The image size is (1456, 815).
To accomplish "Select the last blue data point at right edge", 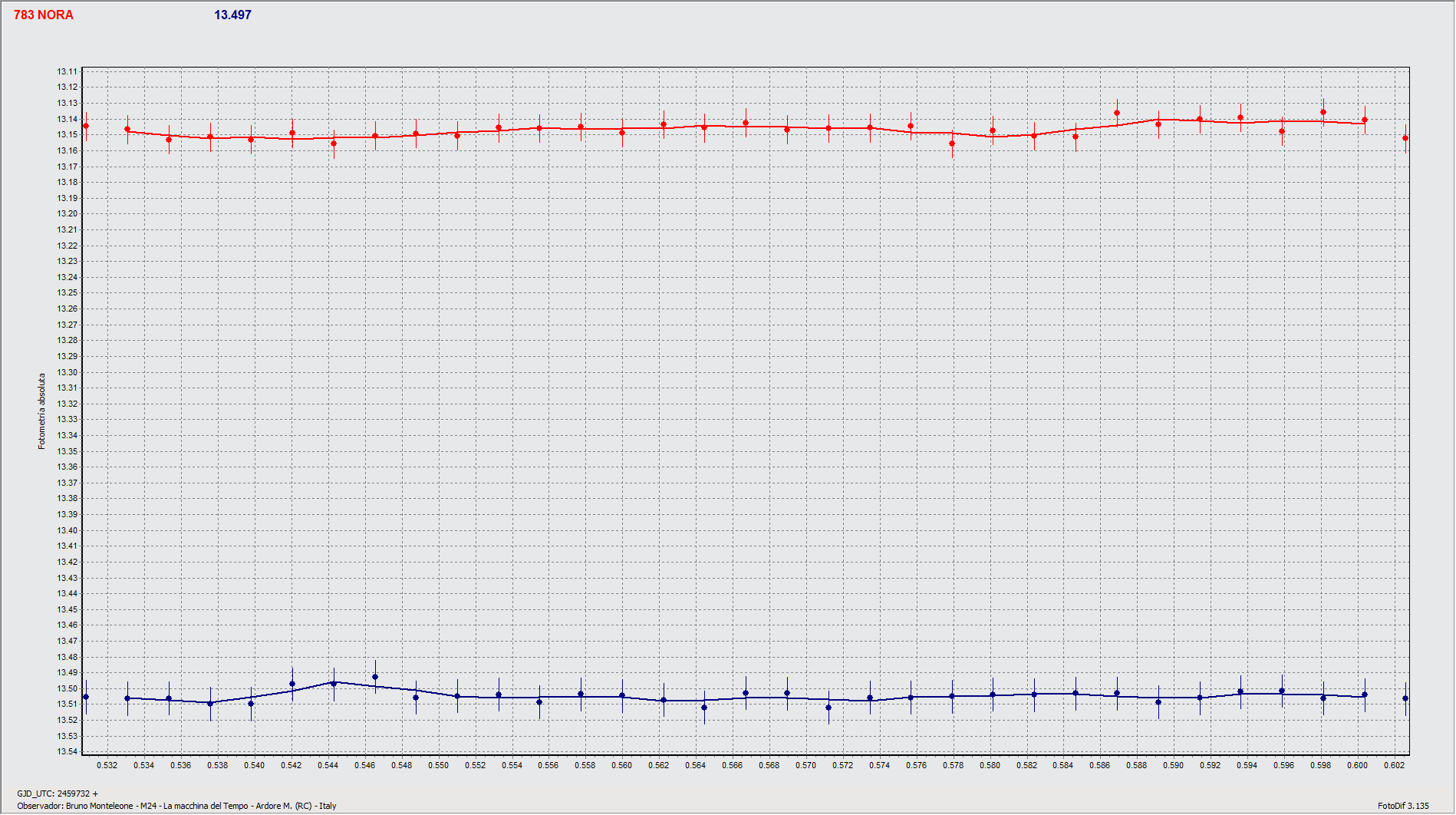I will 1405,698.
